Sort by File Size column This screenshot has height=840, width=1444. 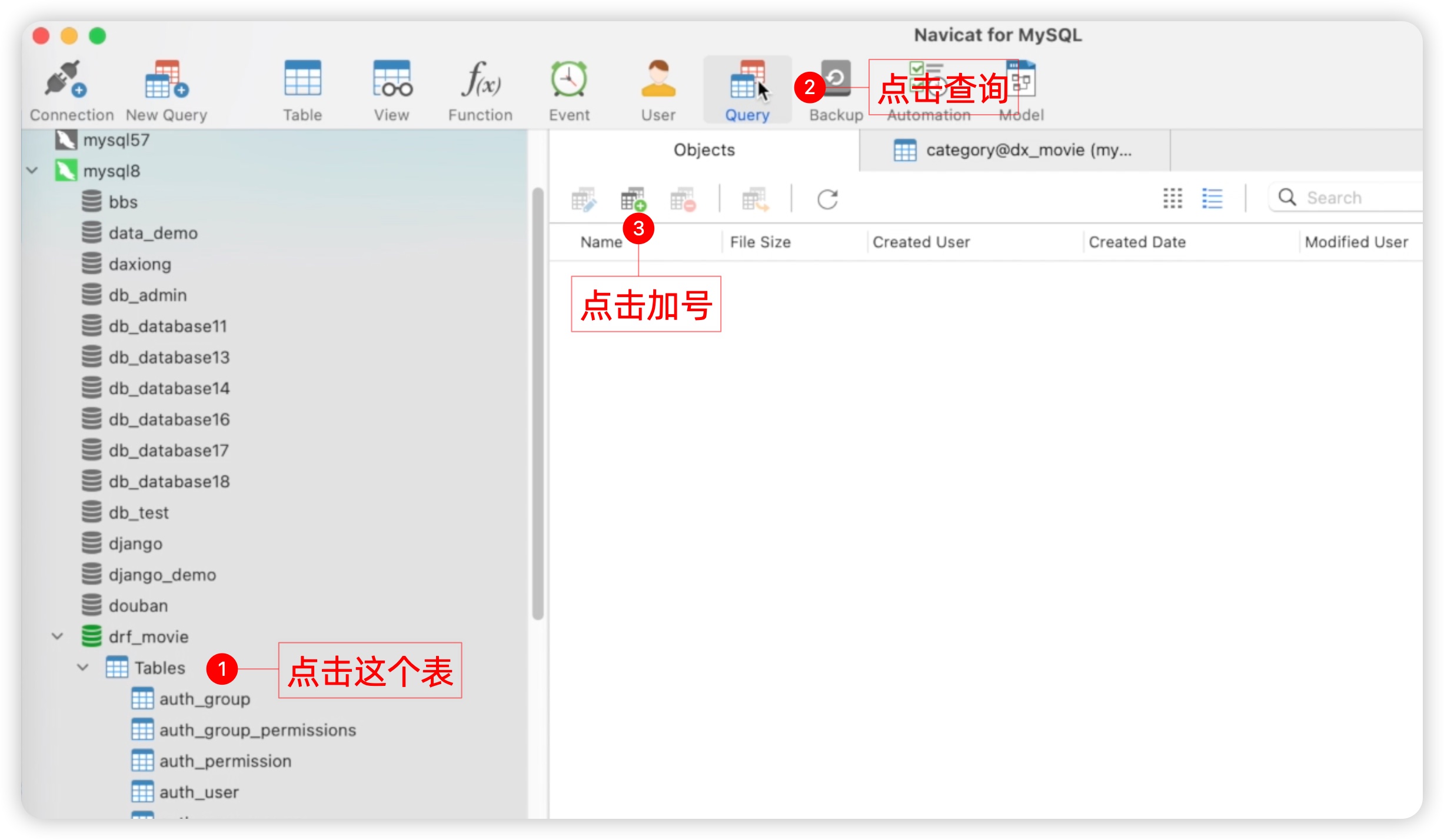pos(760,242)
